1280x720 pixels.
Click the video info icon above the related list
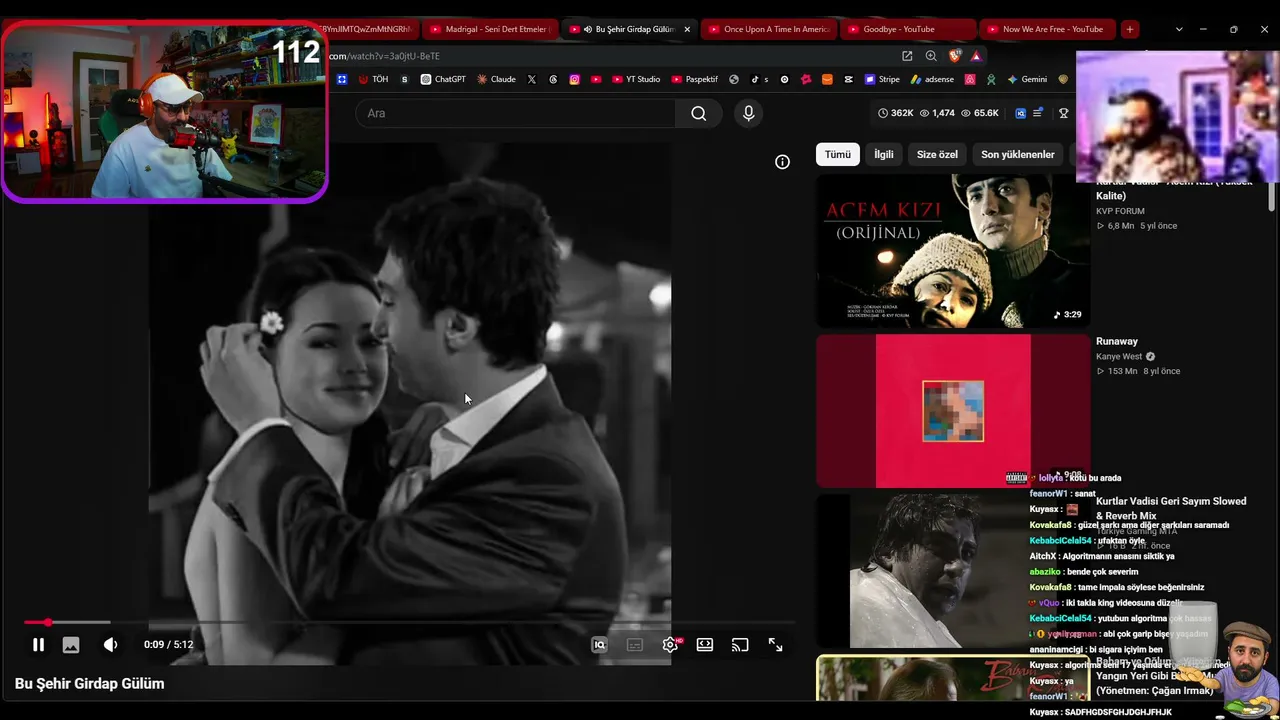pyautogui.click(x=782, y=162)
